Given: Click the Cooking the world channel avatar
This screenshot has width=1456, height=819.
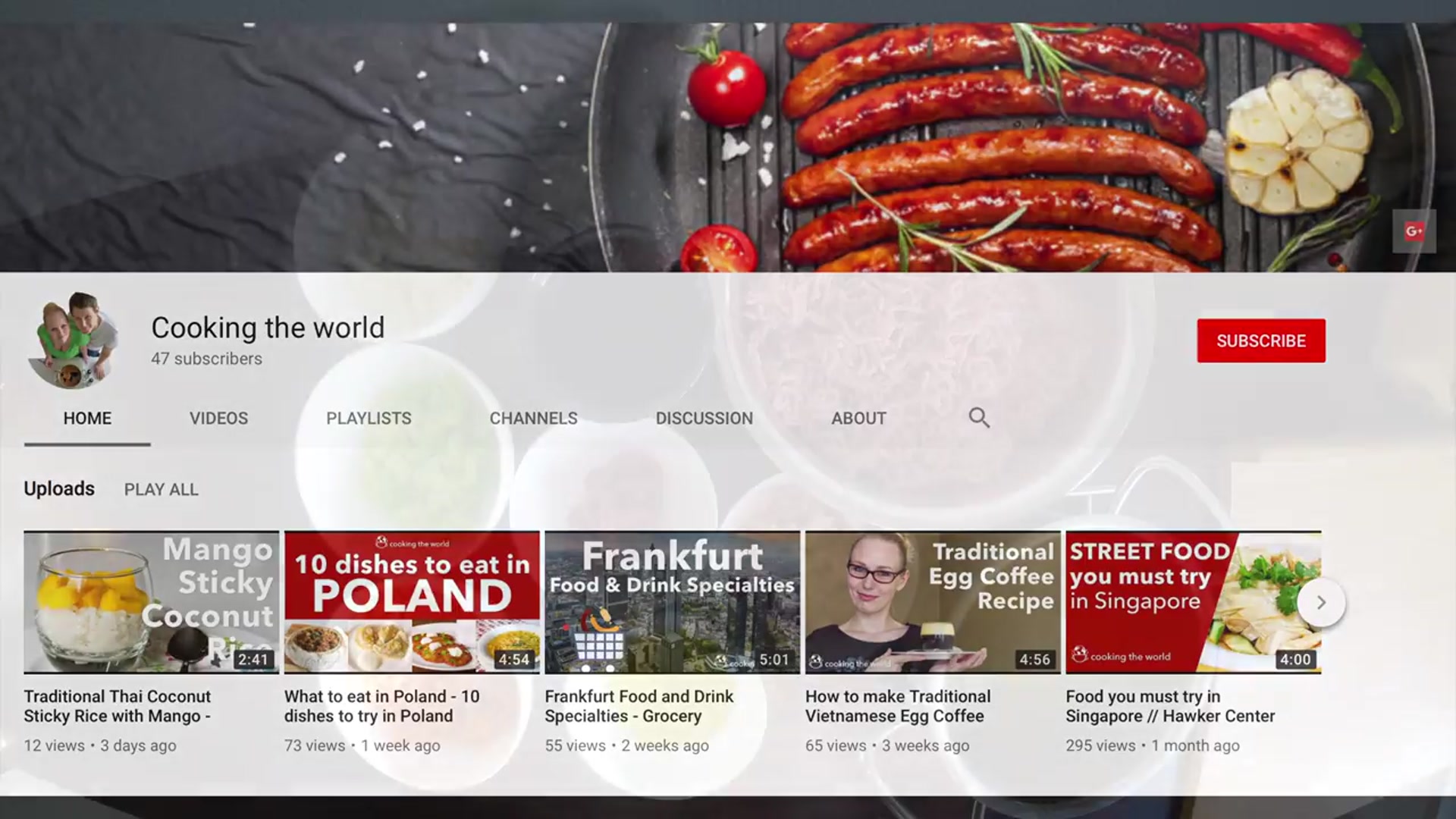Looking at the screenshot, I should (x=74, y=340).
